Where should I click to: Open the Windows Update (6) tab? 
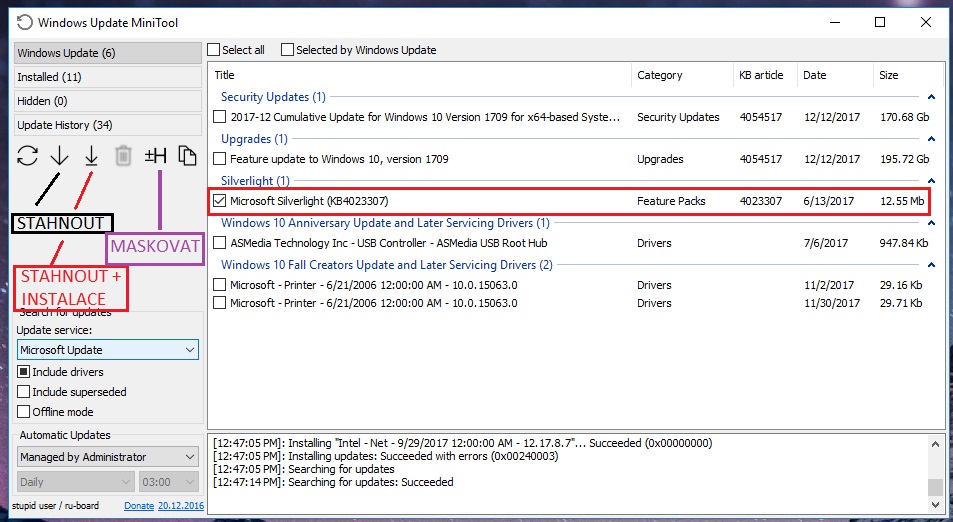click(108, 53)
